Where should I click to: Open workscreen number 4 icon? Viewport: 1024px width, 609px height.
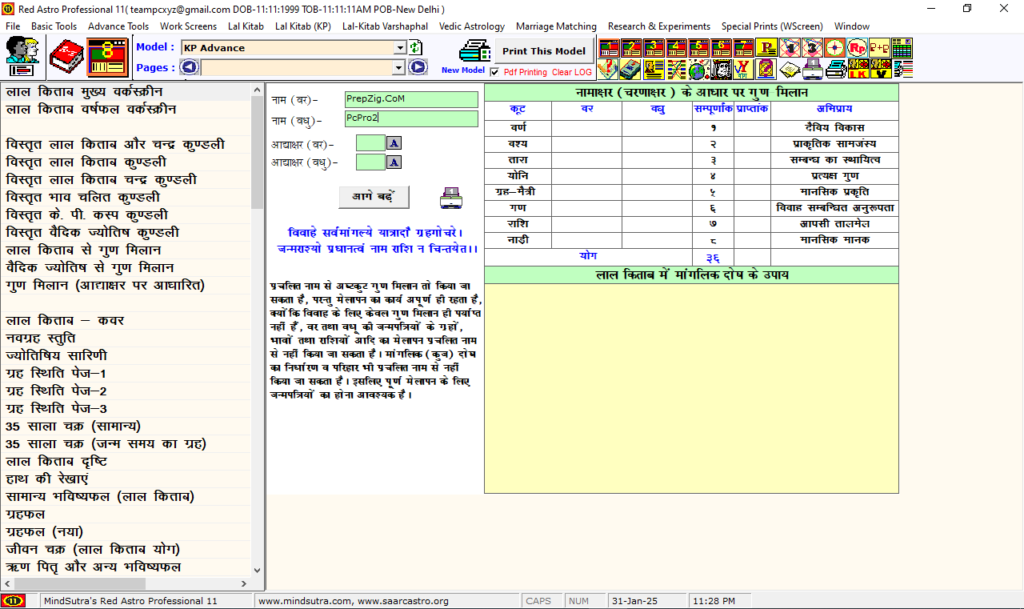coord(677,48)
